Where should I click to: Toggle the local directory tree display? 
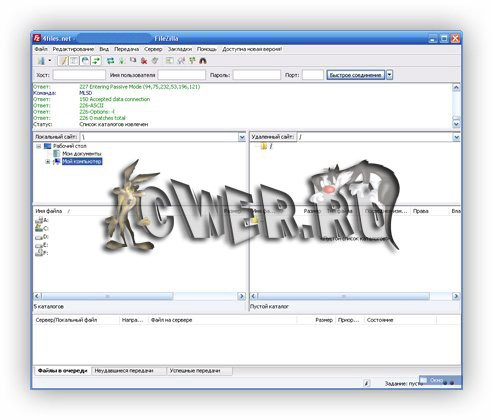tap(74, 60)
